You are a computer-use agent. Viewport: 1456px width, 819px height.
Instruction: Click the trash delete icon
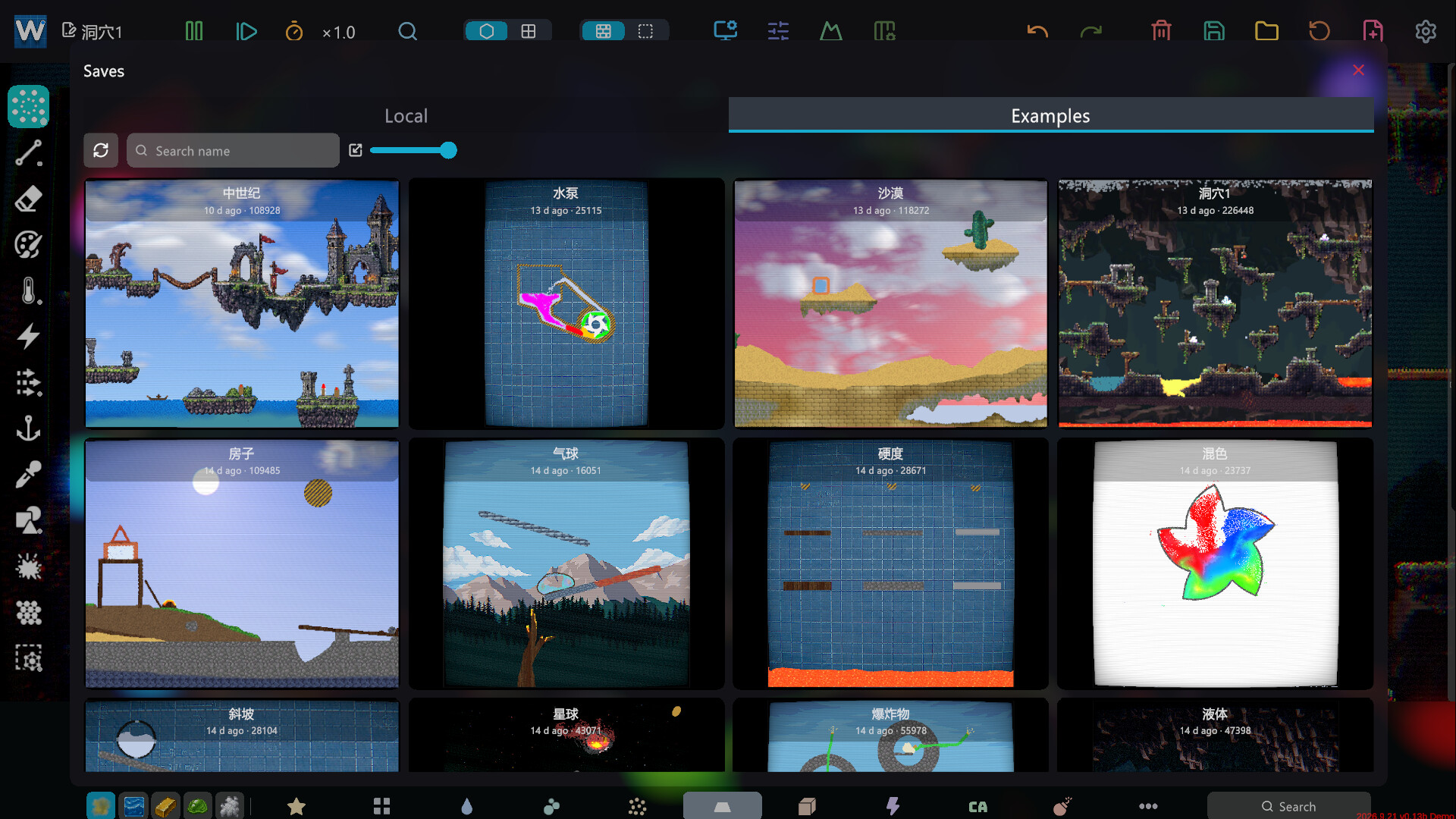1161,31
